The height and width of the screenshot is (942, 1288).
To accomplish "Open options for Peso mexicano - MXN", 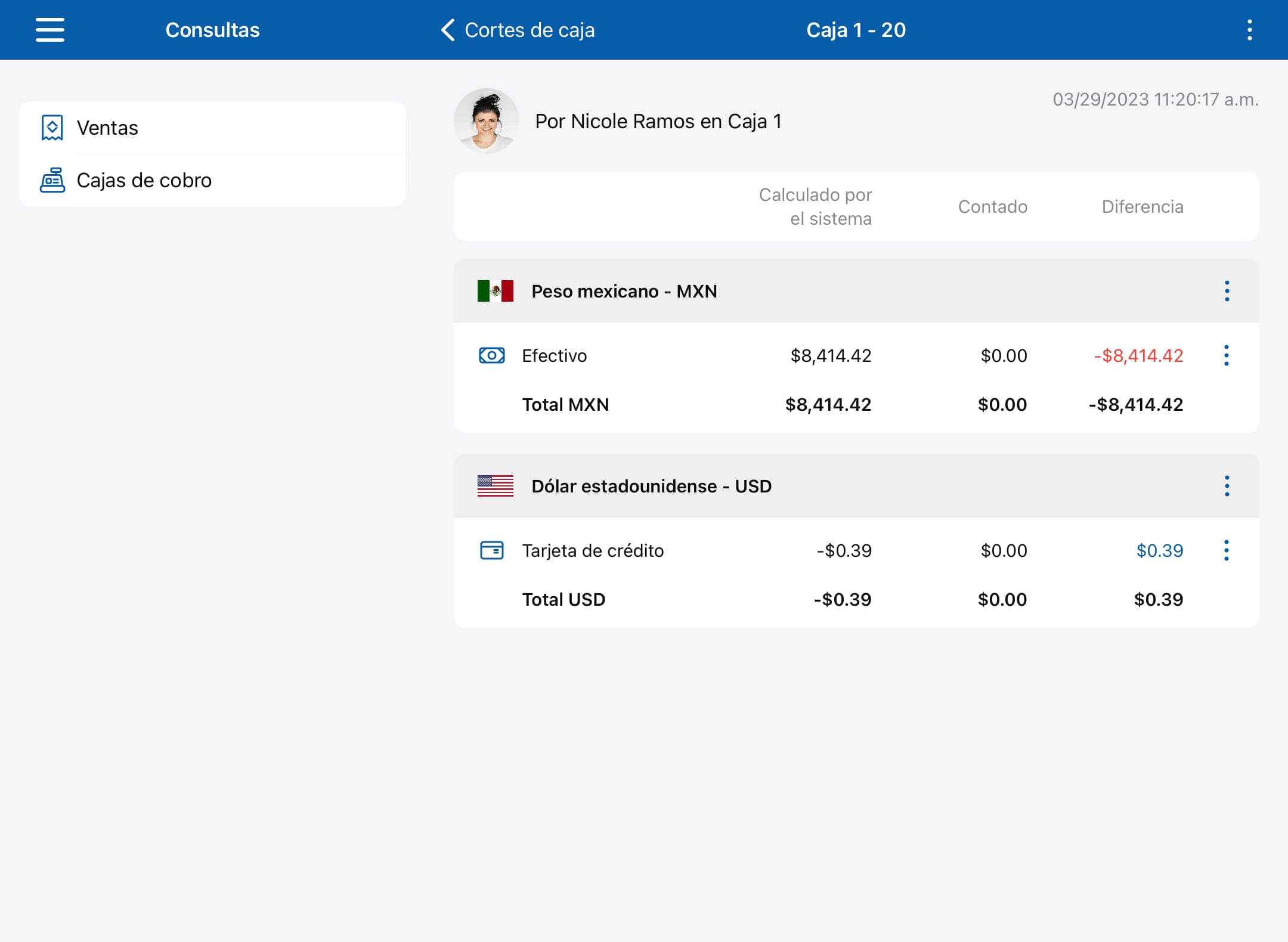I will [x=1227, y=291].
